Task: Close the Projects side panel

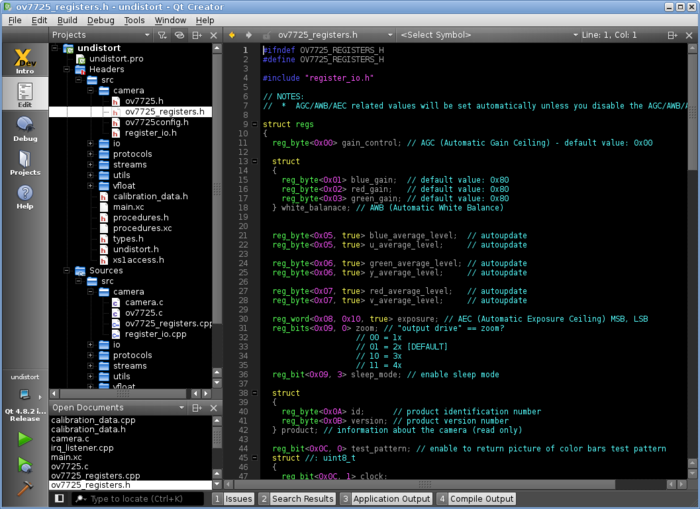Action: tap(214, 35)
